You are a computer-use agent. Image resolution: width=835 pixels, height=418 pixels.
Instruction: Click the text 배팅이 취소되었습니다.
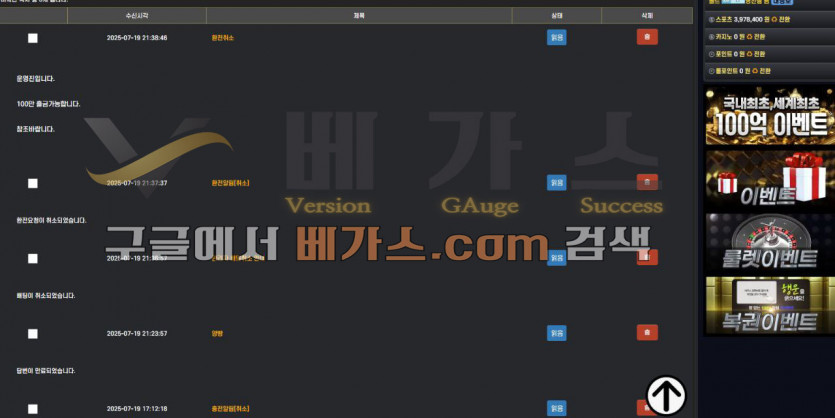point(46,296)
